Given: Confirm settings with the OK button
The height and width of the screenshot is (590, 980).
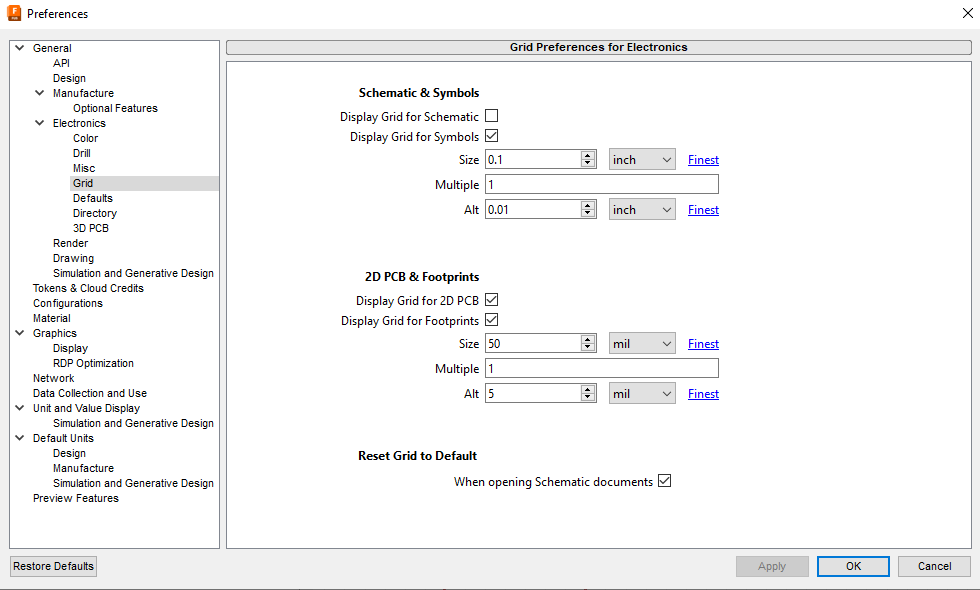Looking at the screenshot, I should pos(852,566).
